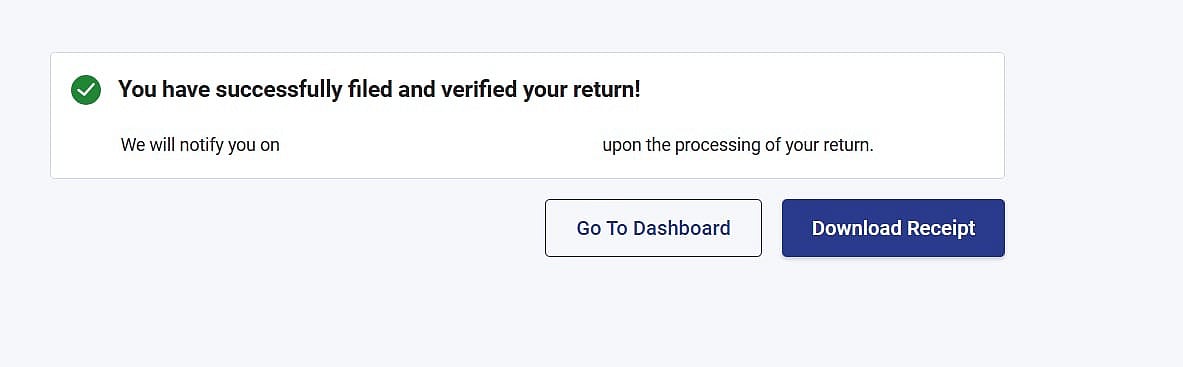The width and height of the screenshot is (1183, 367).
Task: Tap the verified tick circle beside heading
Action: (86, 90)
